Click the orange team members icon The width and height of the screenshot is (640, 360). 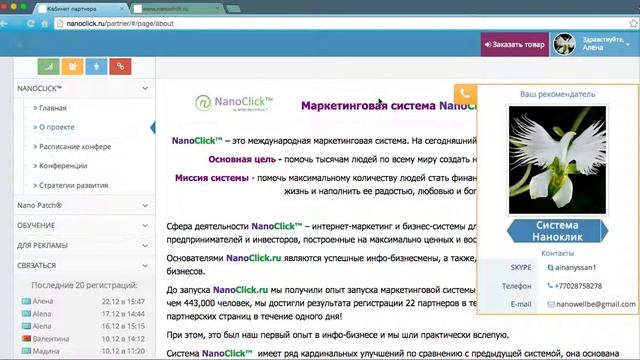click(x=72, y=67)
